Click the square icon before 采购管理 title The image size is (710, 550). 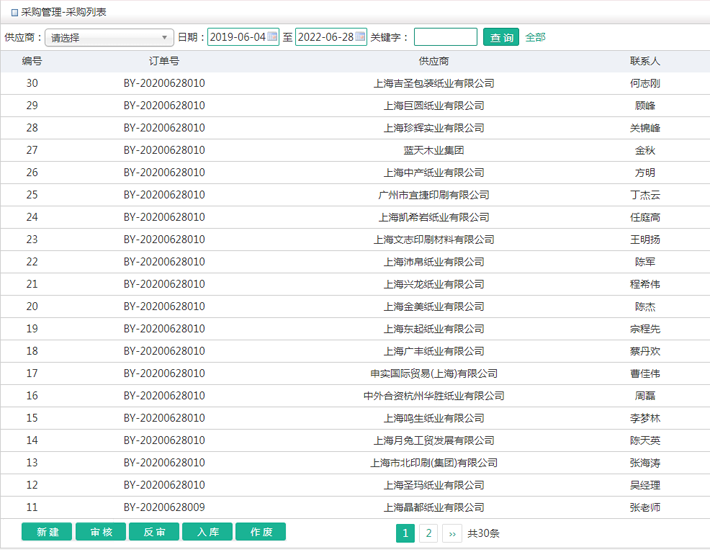pos(12,12)
